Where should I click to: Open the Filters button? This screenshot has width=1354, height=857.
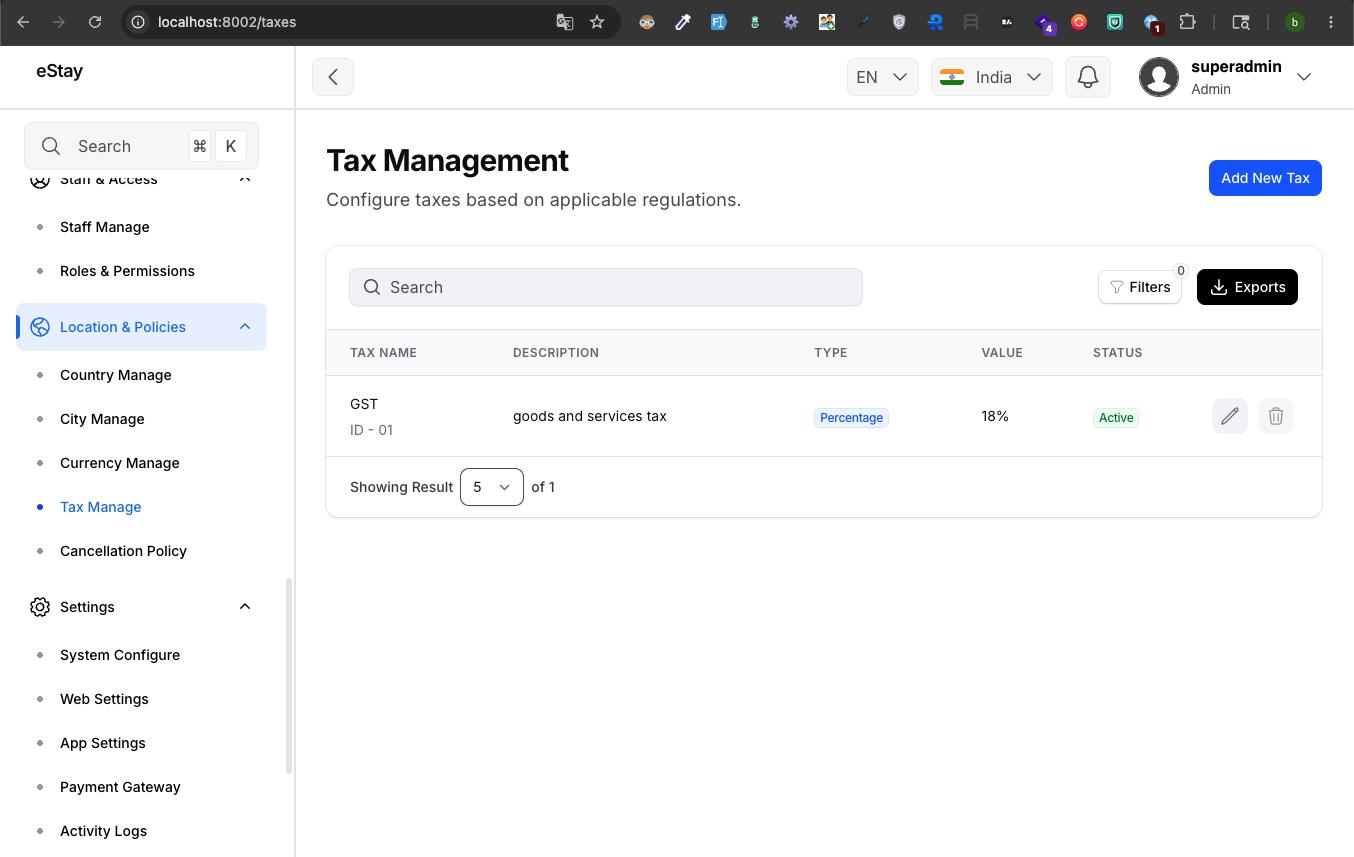[1140, 287]
